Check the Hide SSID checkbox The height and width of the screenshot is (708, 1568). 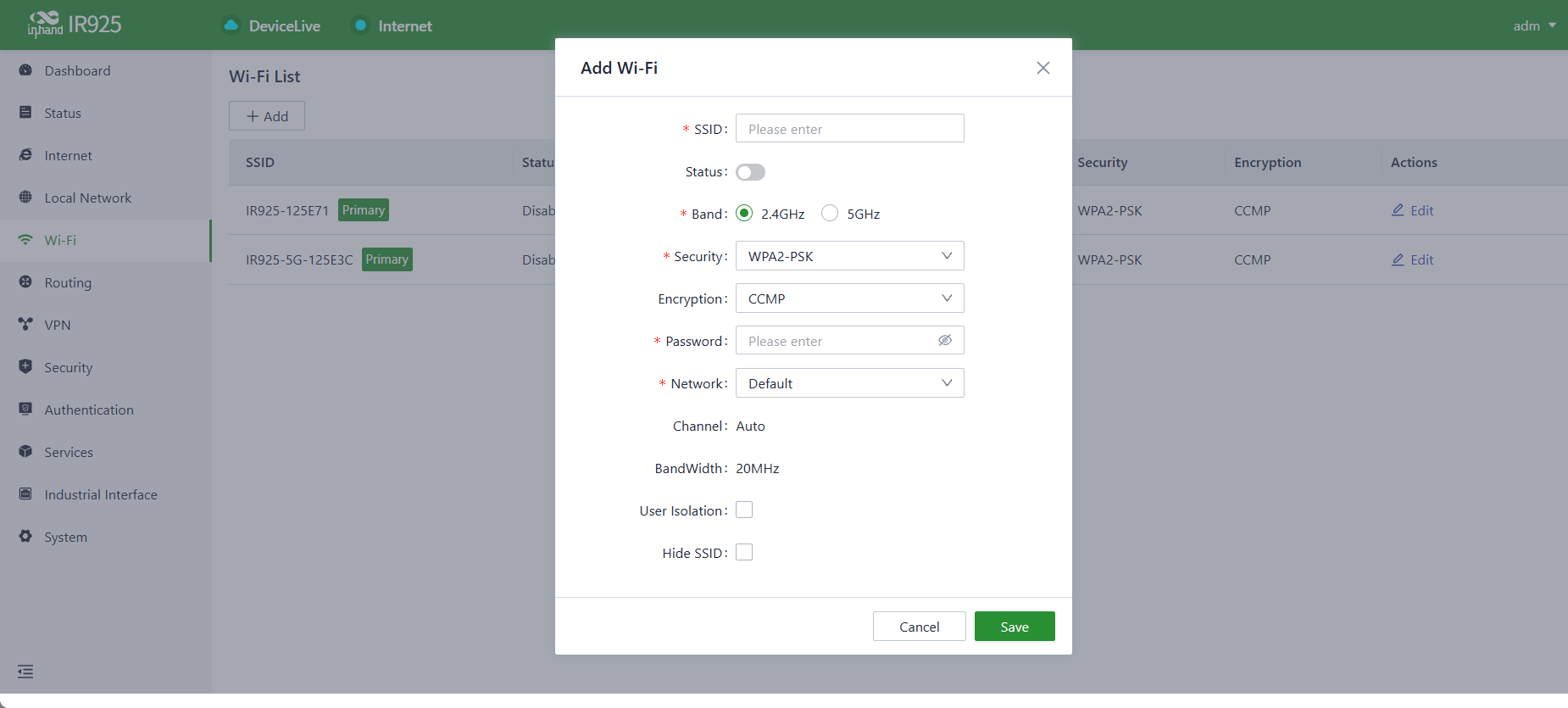pos(744,552)
